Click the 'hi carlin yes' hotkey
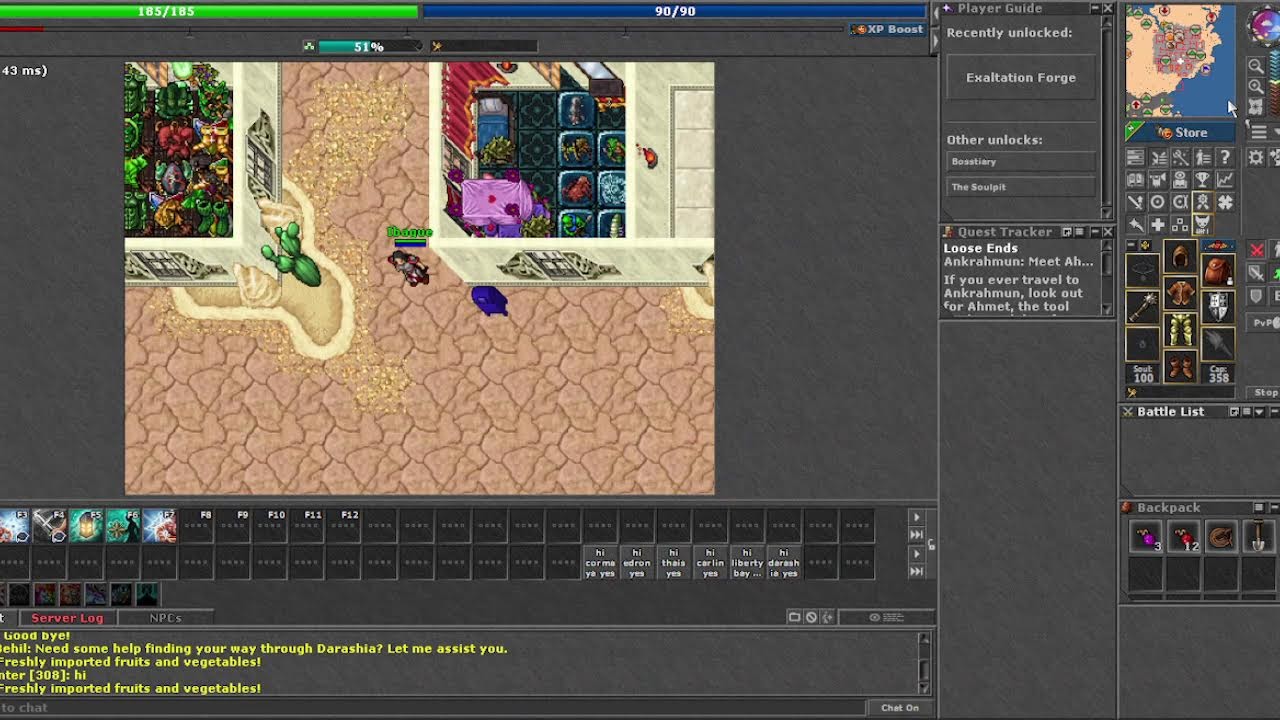1280x720 pixels. pos(710,563)
